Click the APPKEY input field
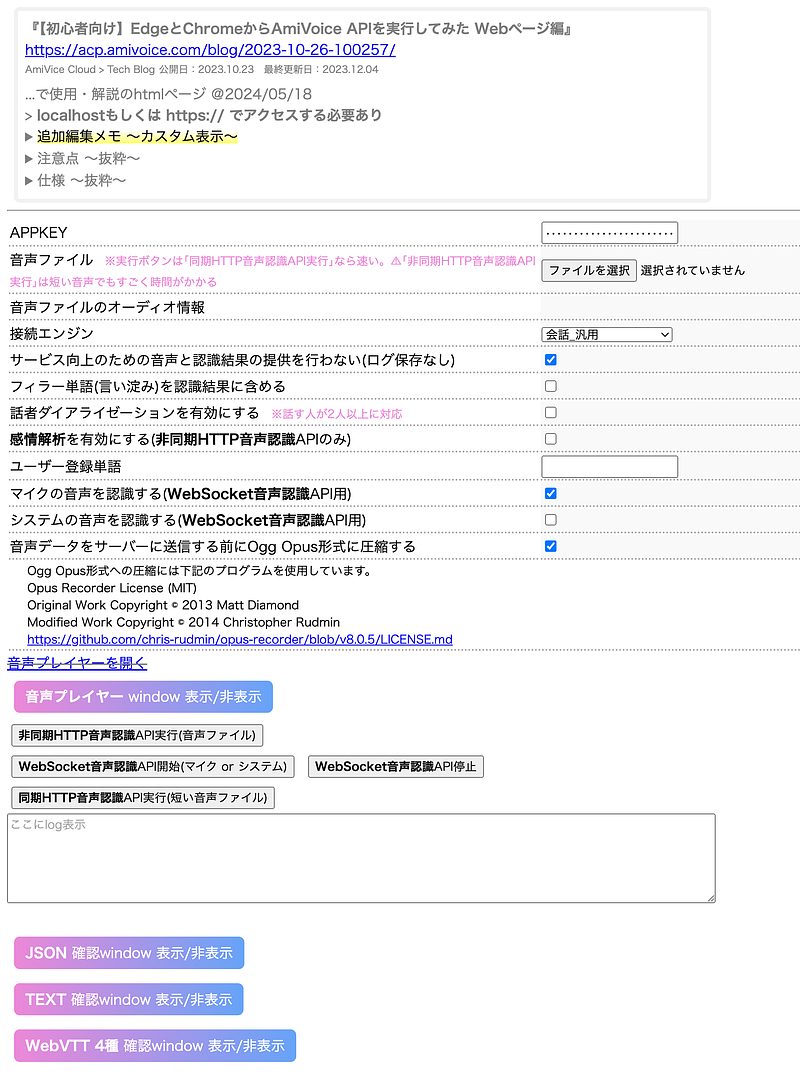The width and height of the screenshot is (800, 1076). (x=609, y=232)
